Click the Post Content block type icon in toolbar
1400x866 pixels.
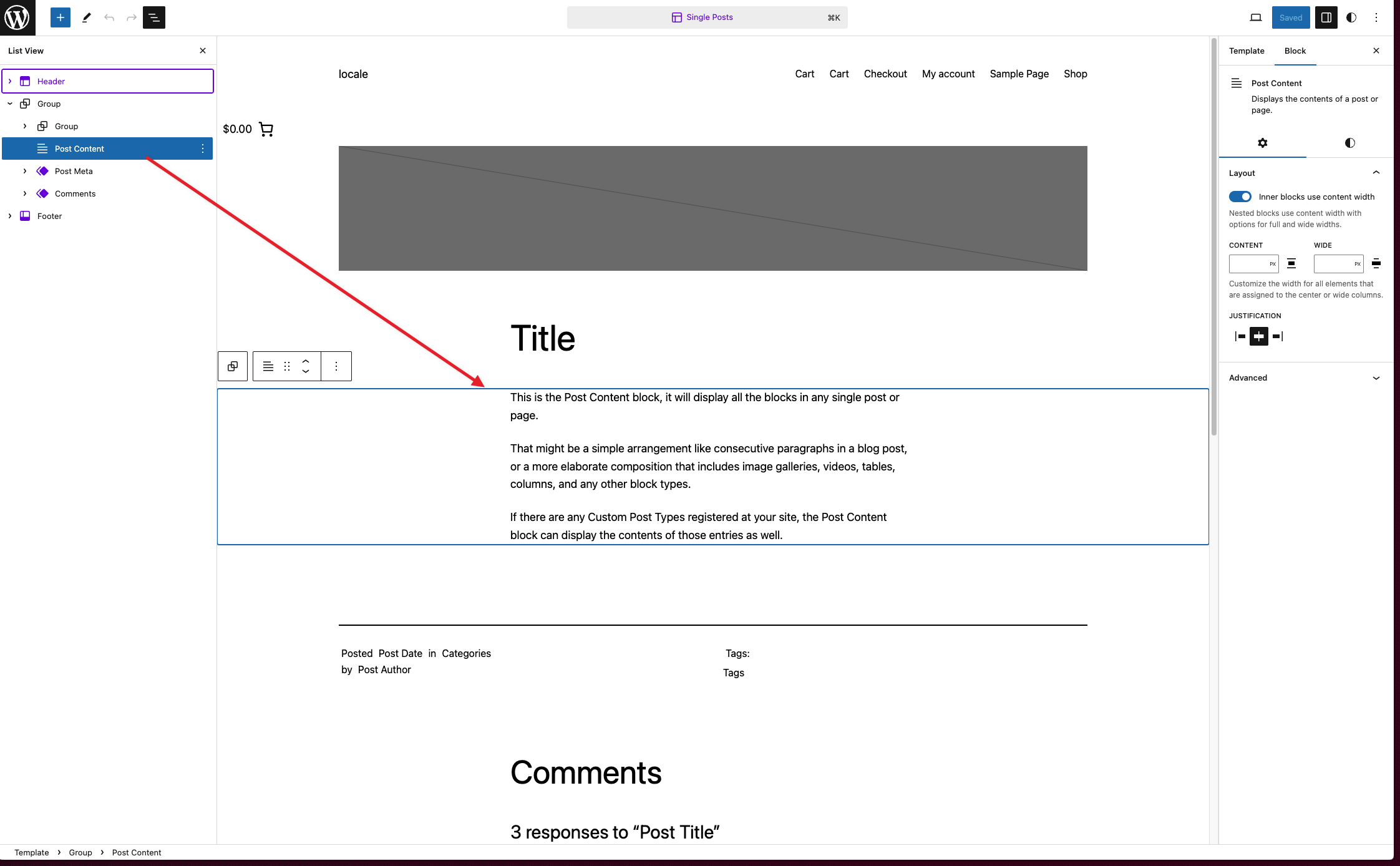point(268,366)
